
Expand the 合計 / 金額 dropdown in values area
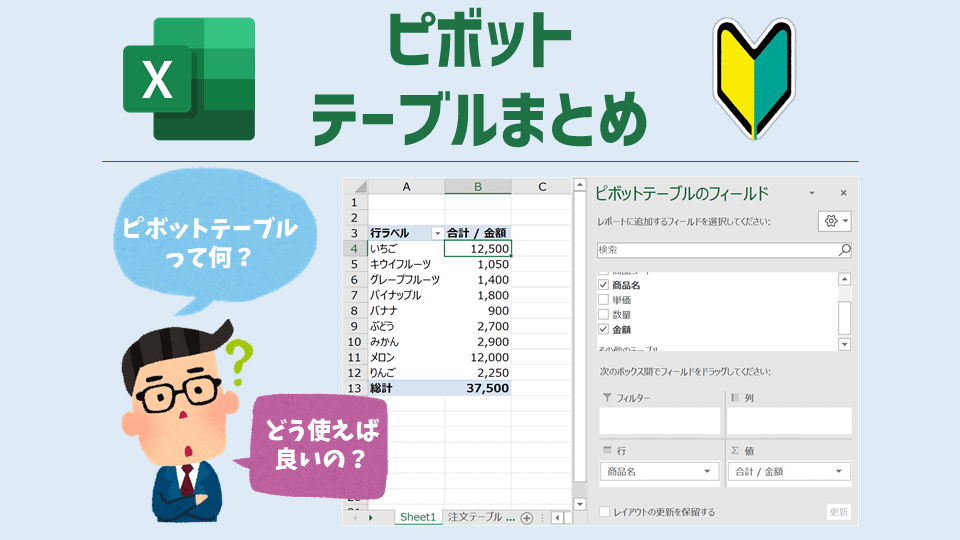838,471
